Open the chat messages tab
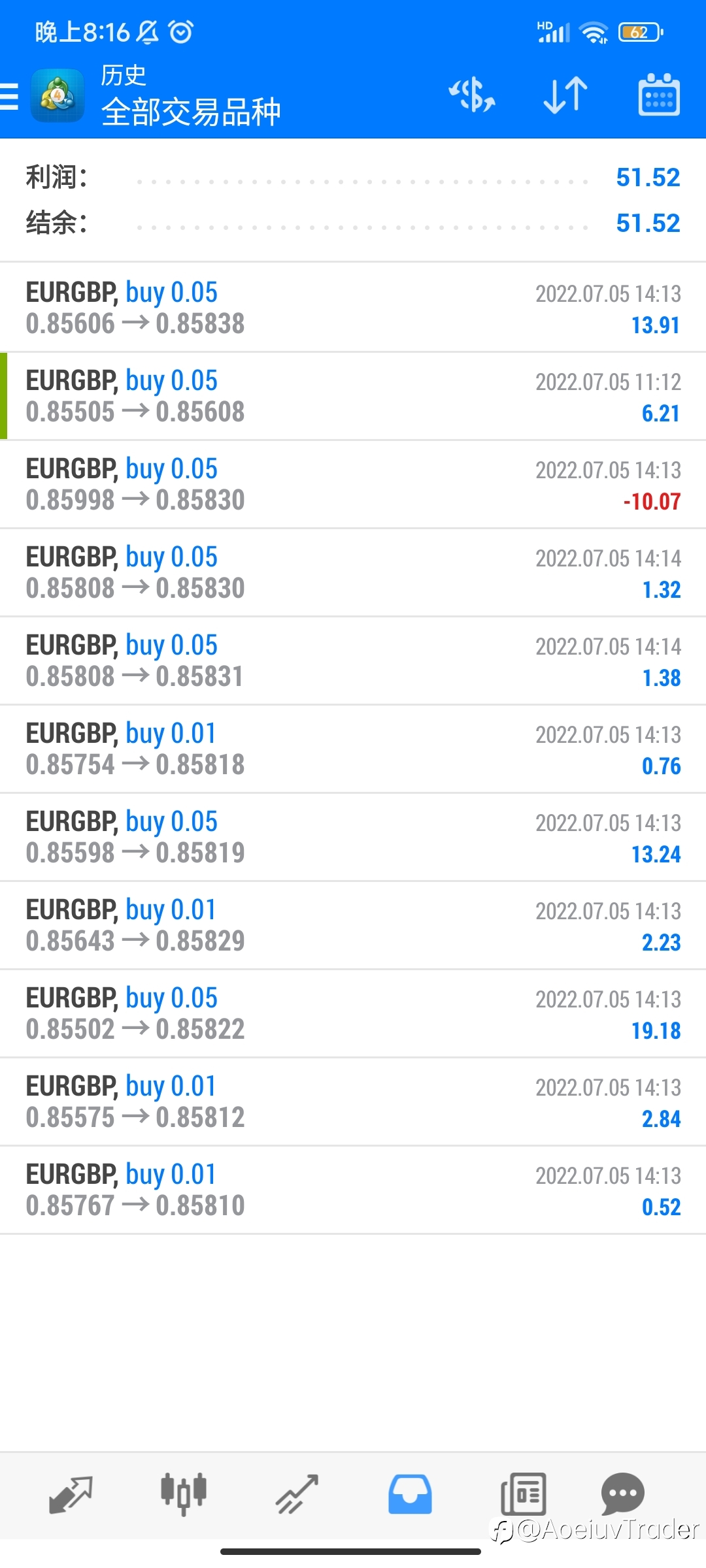 click(x=622, y=1494)
